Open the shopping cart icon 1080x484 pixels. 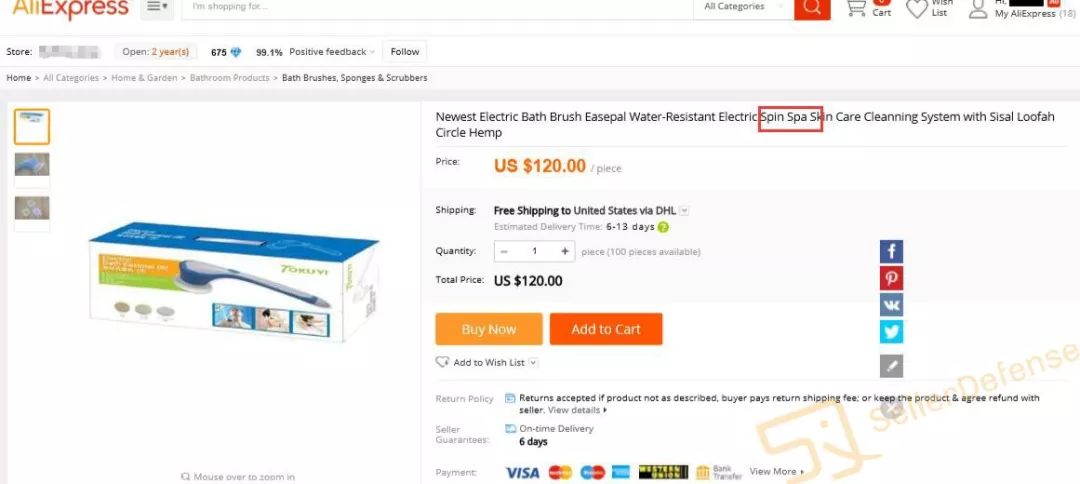[856, 8]
